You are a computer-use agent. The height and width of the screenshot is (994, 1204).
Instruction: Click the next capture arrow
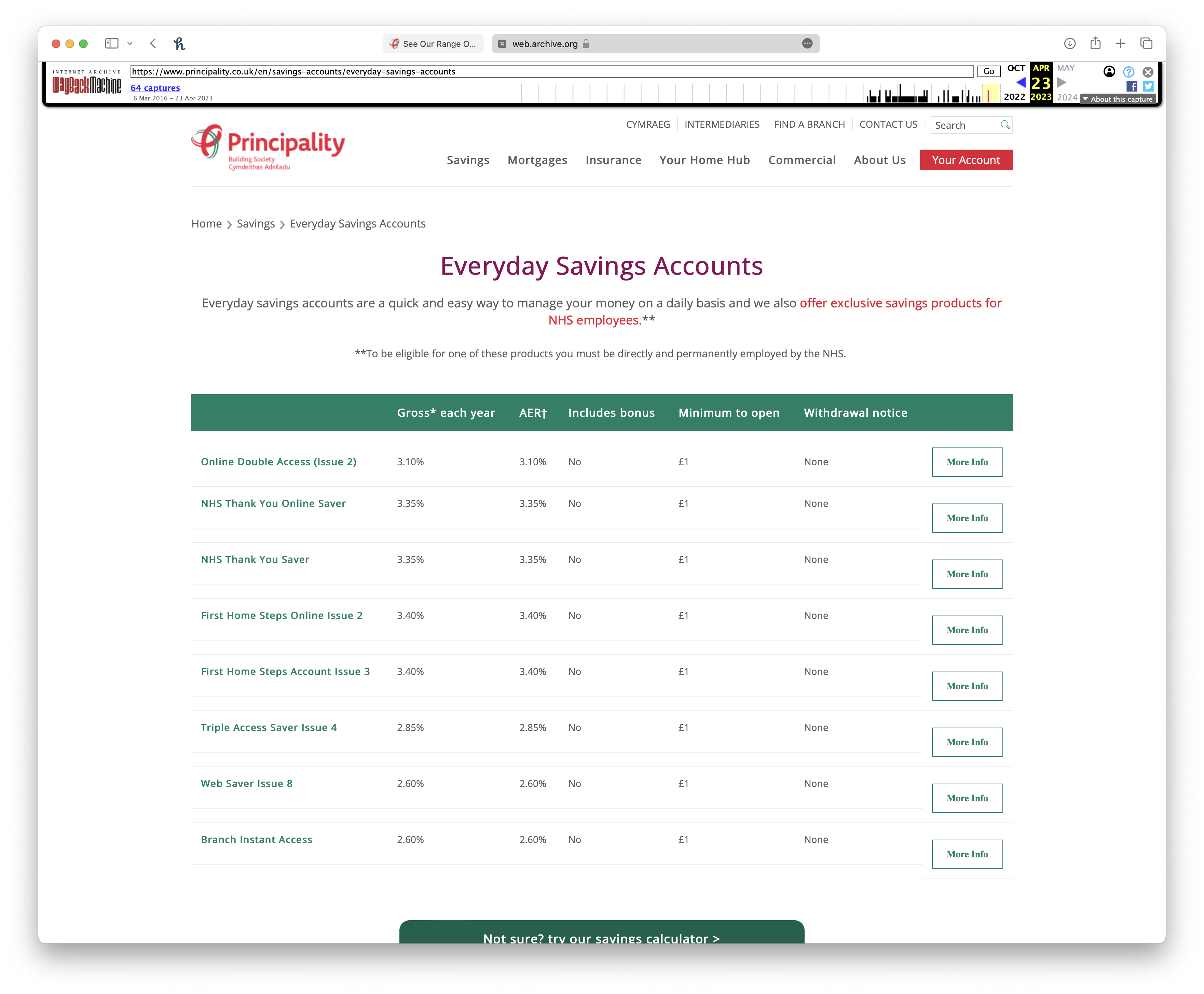click(1062, 82)
